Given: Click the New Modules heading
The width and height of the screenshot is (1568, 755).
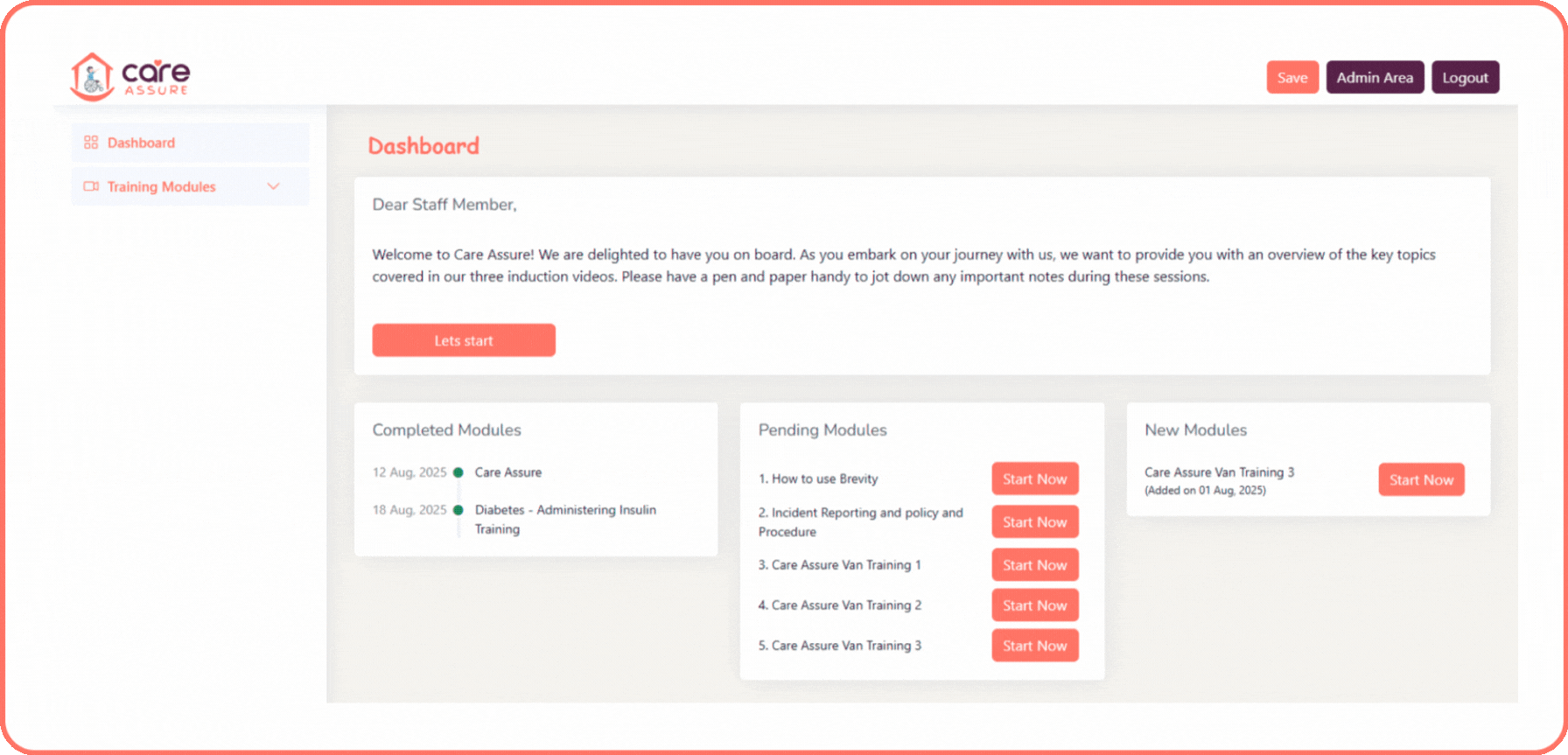Looking at the screenshot, I should [x=1195, y=430].
